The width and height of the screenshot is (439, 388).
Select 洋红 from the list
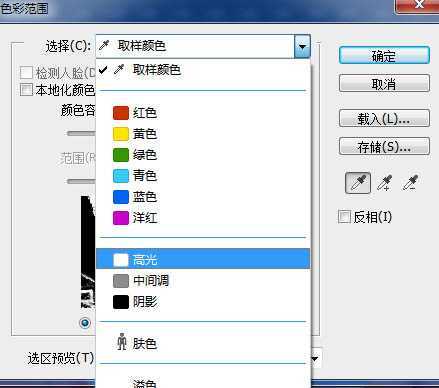click(x=203, y=218)
